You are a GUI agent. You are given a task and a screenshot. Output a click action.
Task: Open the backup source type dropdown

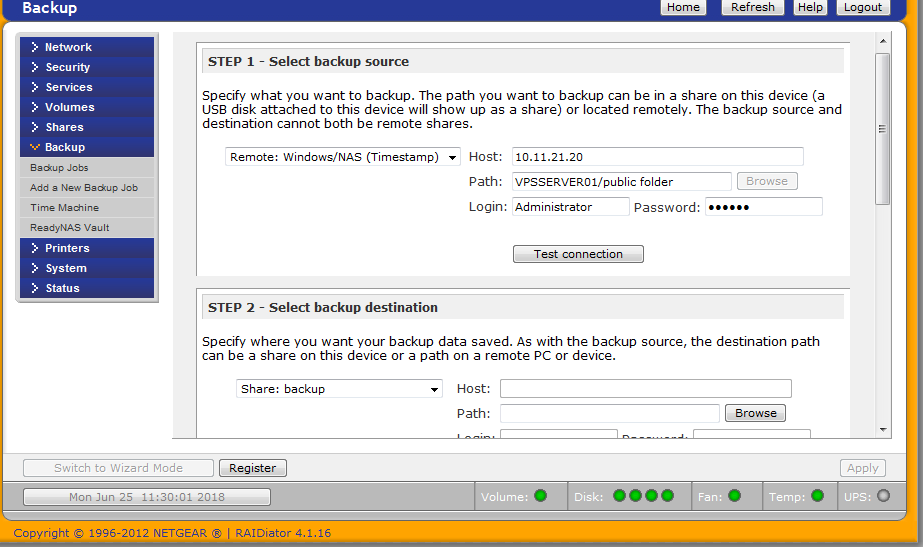(x=342, y=157)
